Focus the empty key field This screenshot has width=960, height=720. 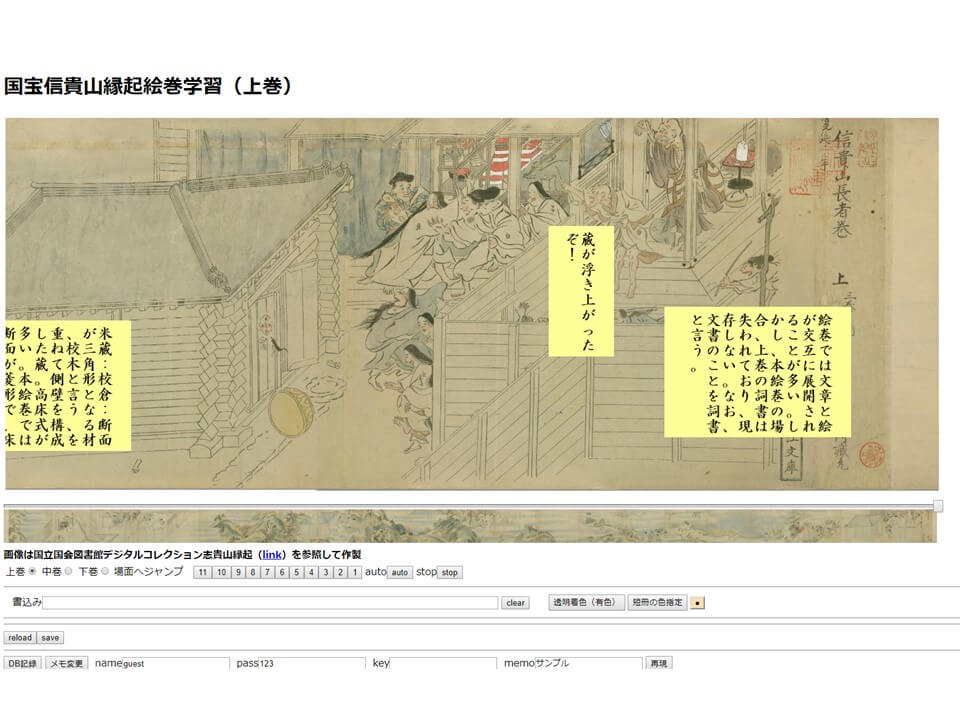443,664
